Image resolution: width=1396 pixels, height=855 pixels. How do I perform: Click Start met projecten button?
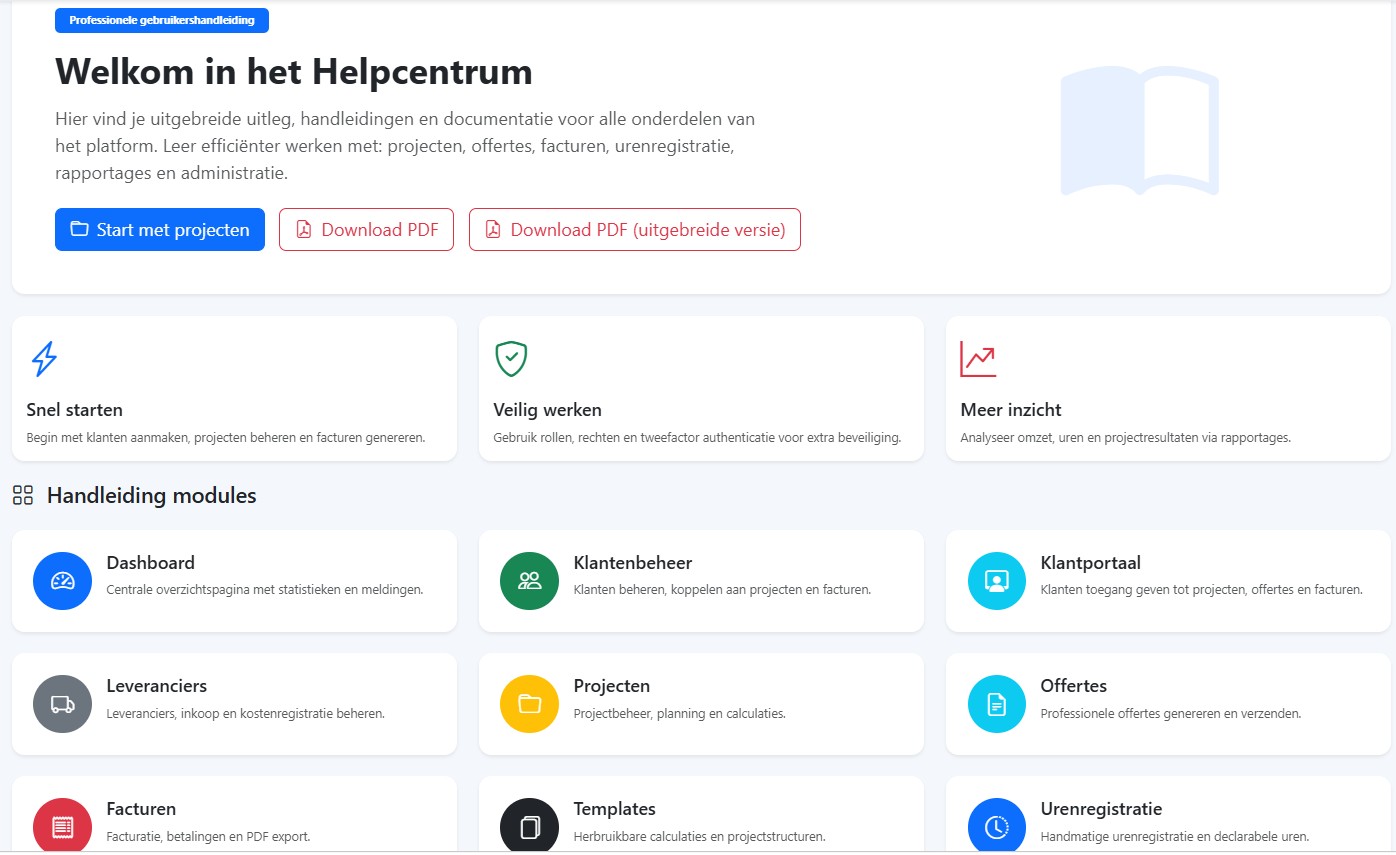point(160,229)
